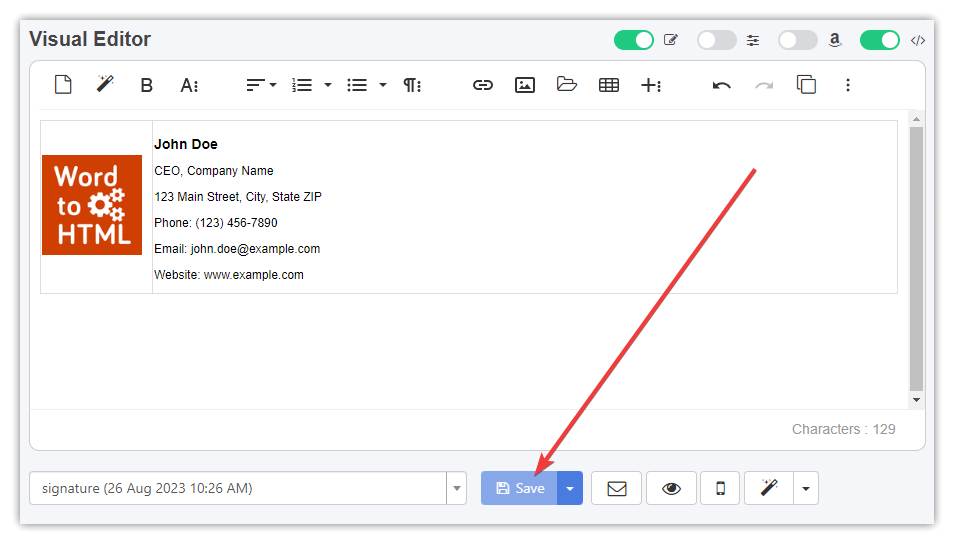Click the CEO, Company Name line
Screen dimensions: 954x544
(214, 171)
